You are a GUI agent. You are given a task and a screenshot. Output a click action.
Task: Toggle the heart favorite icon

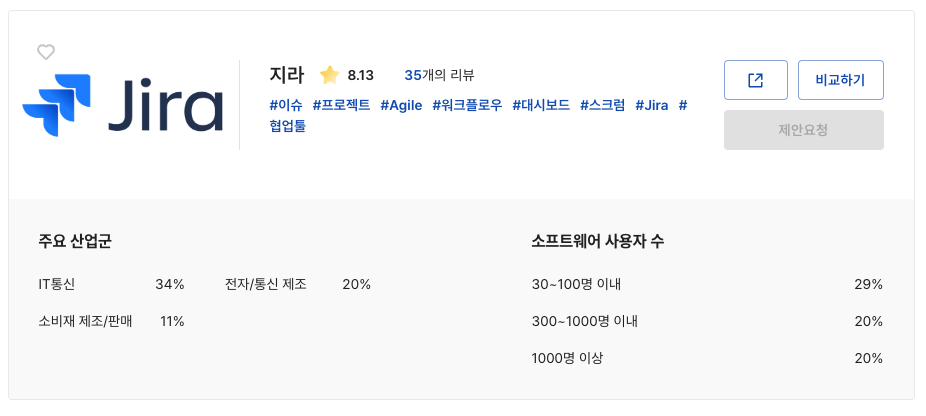(46, 52)
